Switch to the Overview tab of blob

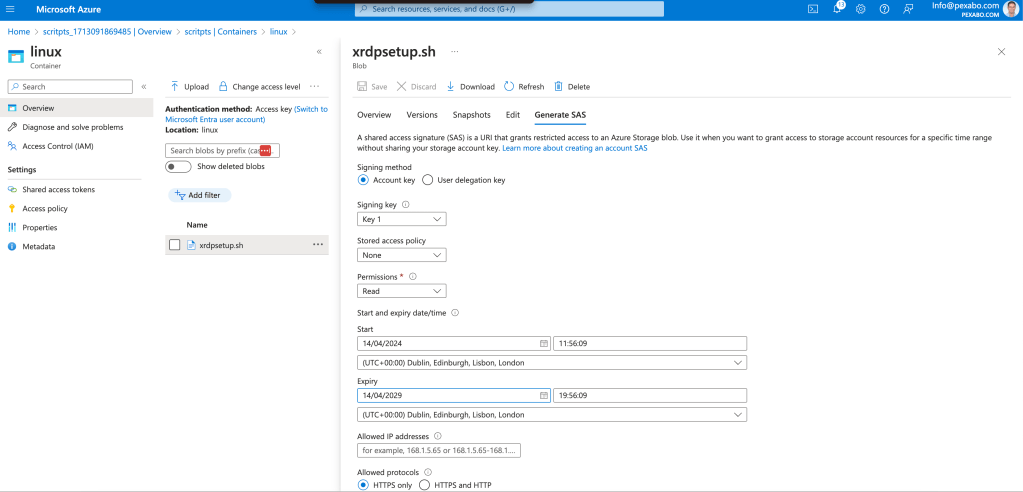(374, 115)
